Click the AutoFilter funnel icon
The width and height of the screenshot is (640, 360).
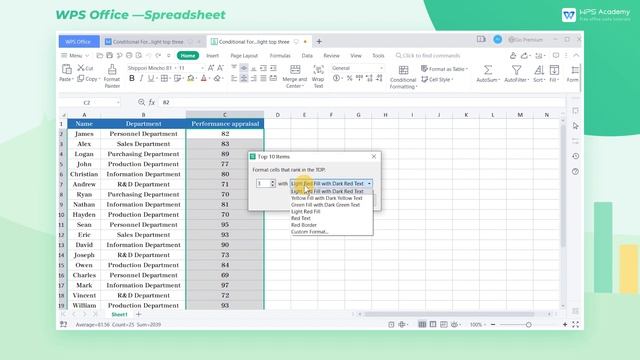point(516,70)
